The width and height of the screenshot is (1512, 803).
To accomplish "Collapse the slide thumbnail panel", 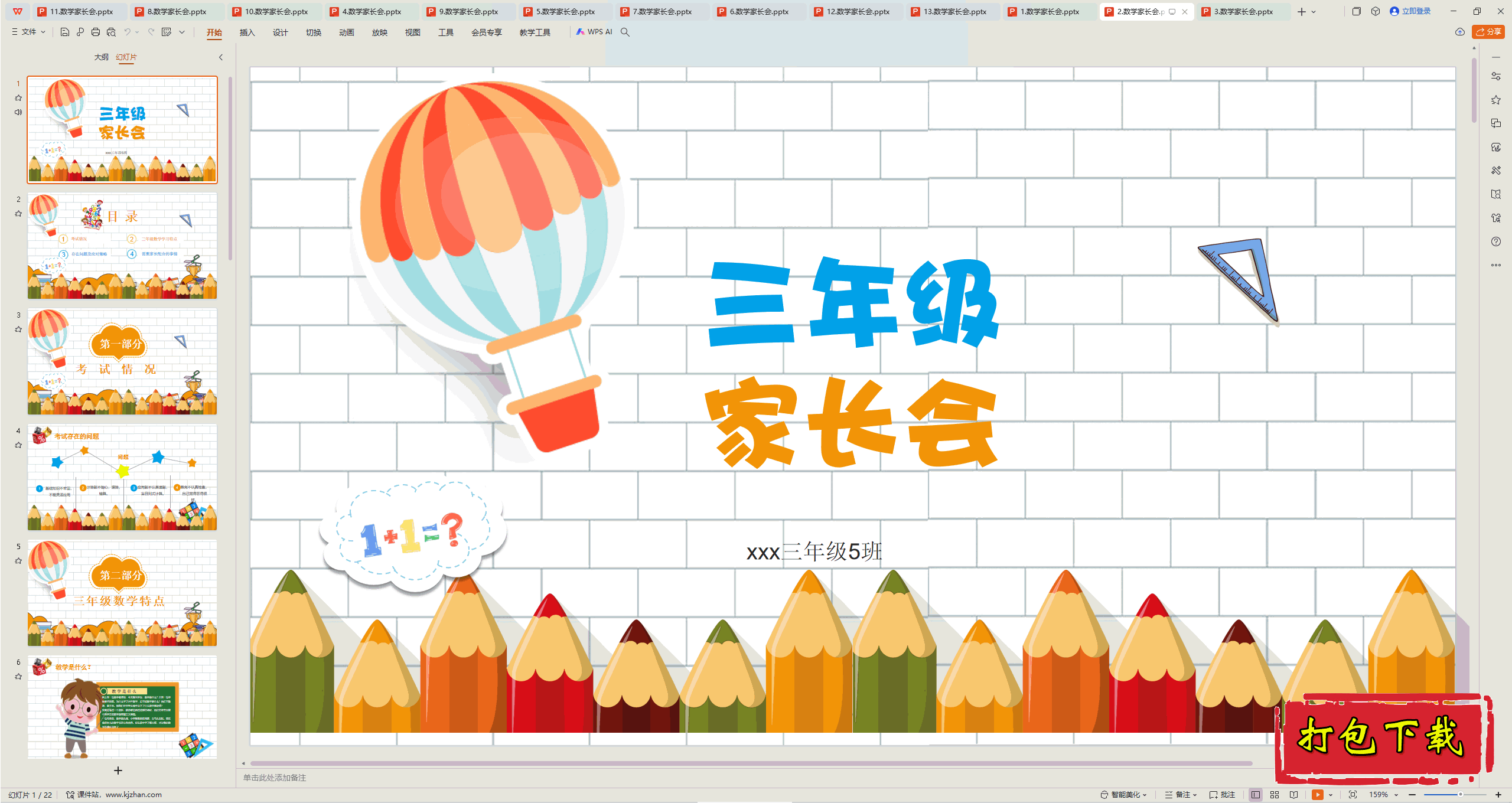I will tap(221, 57).
